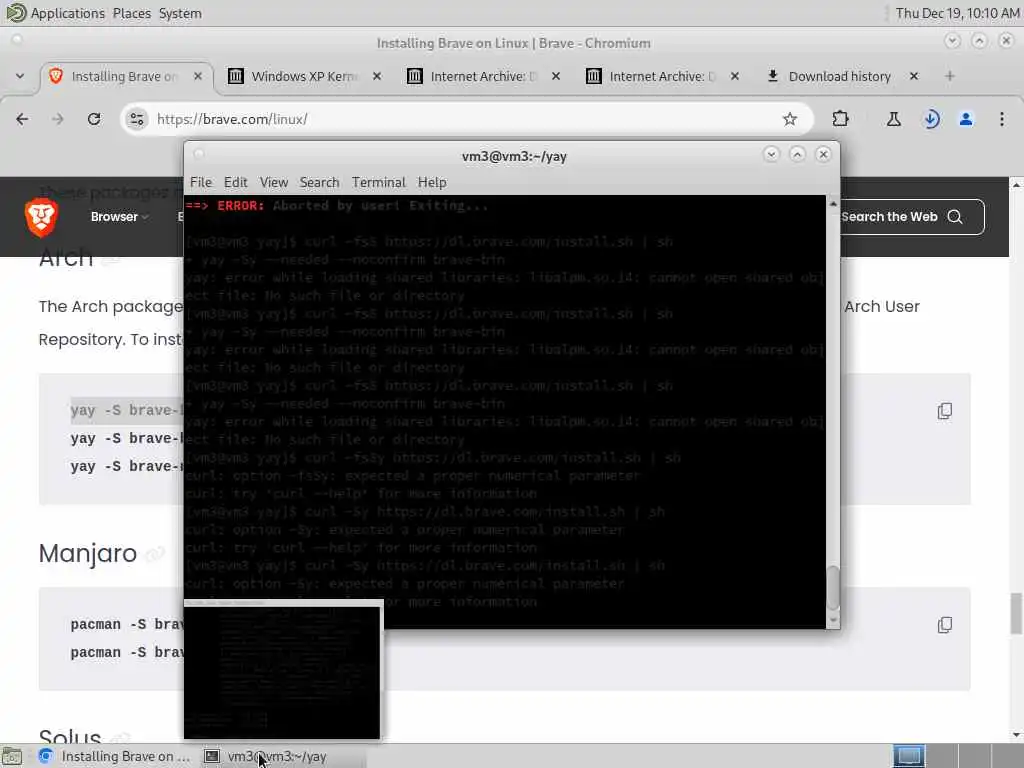Screen dimensions: 1024x768
Task: Show desktop icon in bottom panel
Action: [x=12, y=756]
